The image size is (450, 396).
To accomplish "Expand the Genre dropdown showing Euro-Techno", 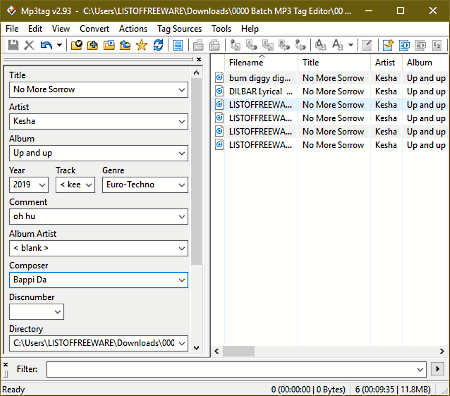I will pos(182,185).
